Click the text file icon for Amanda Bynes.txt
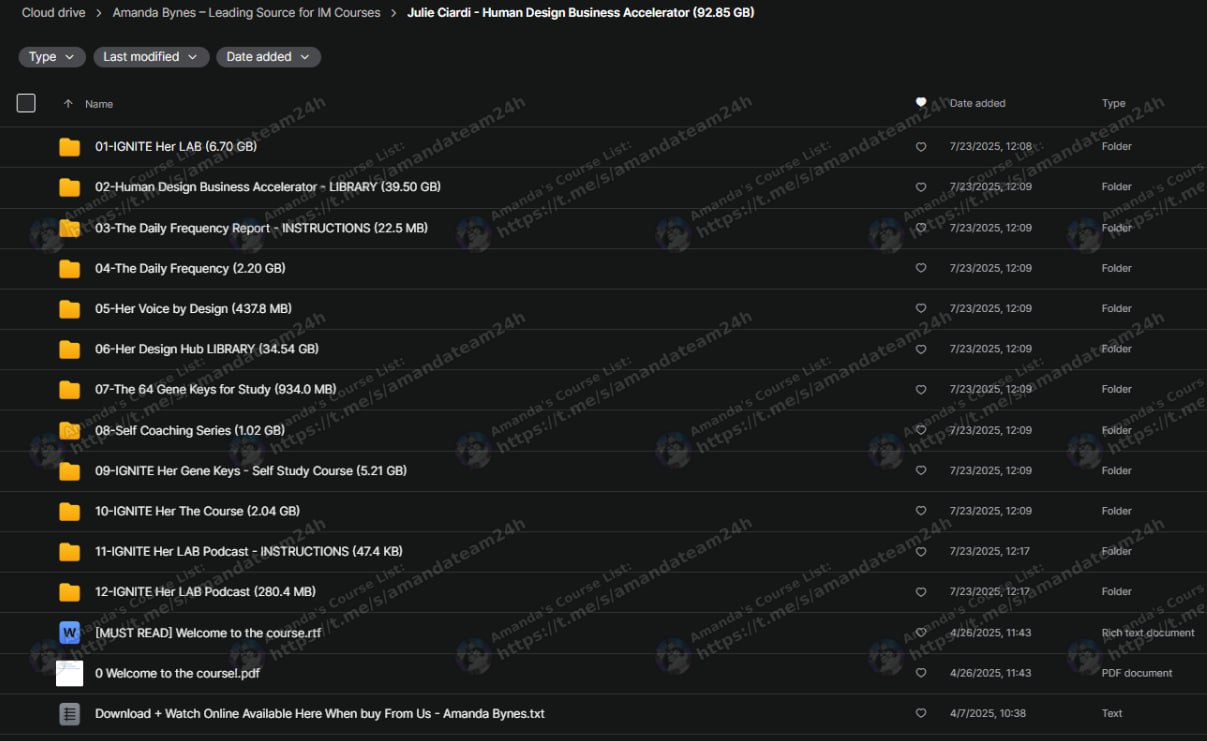 coord(69,714)
